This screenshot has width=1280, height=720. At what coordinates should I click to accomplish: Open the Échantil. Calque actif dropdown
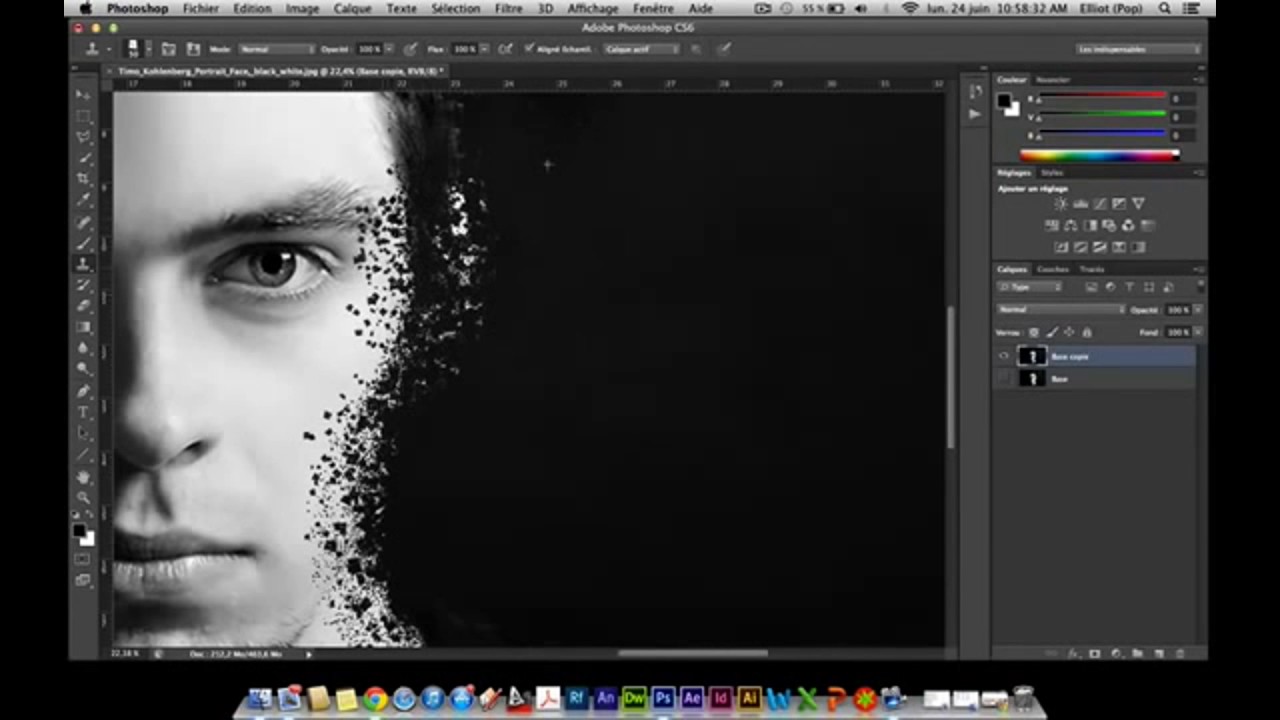point(641,49)
